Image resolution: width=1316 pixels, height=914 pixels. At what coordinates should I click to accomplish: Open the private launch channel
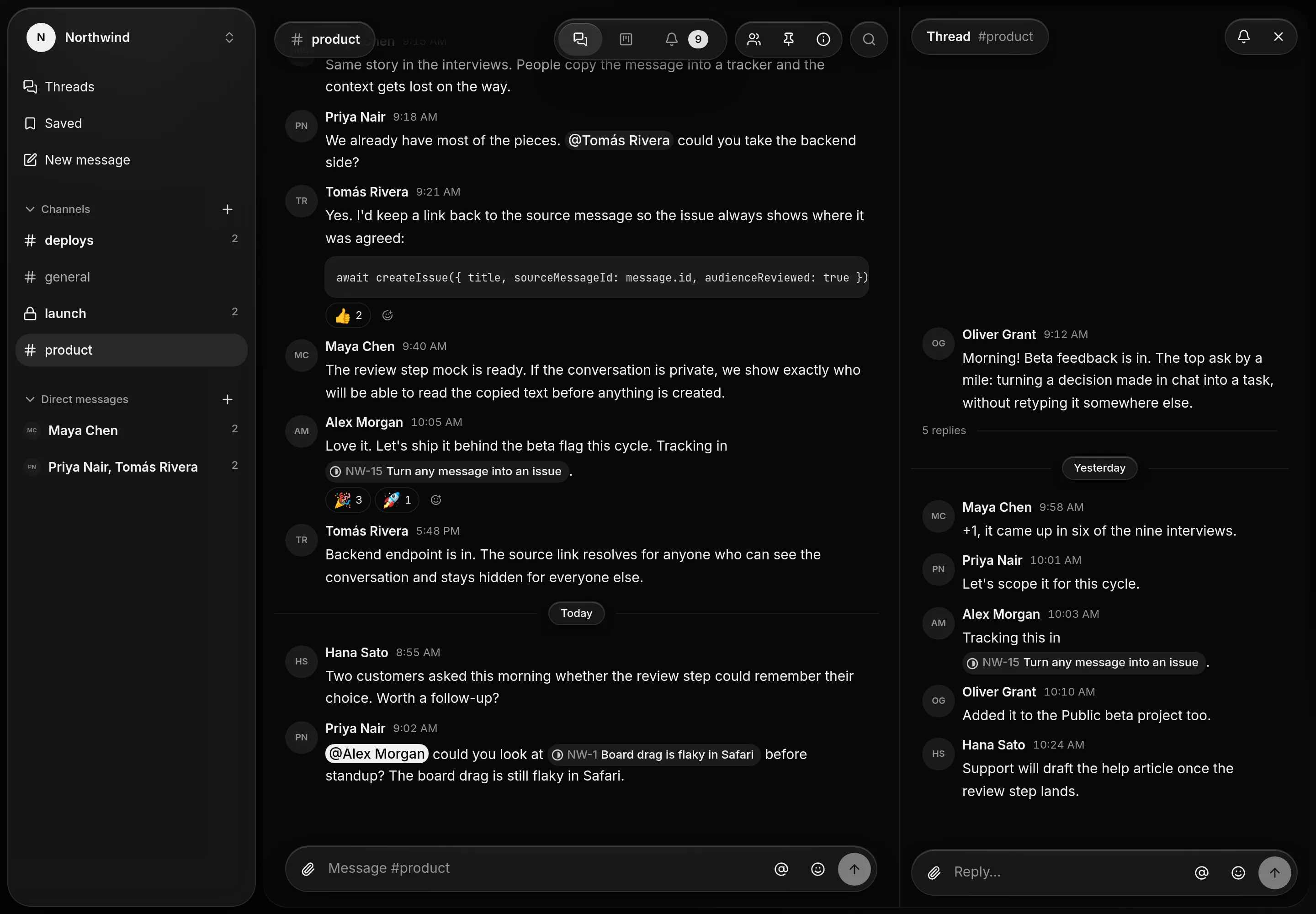[x=131, y=313]
